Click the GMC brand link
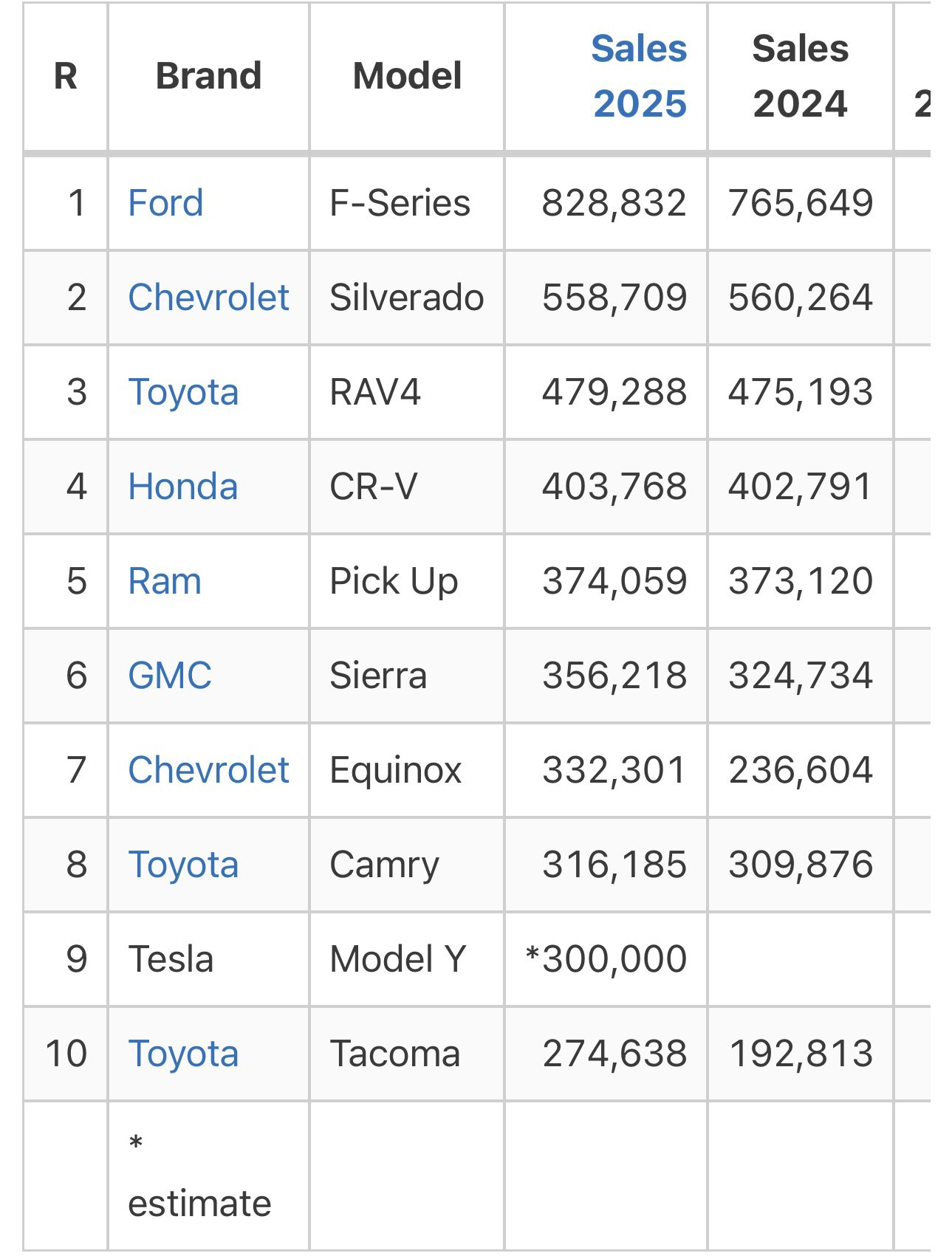952x1256 pixels. click(x=170, y=676)
